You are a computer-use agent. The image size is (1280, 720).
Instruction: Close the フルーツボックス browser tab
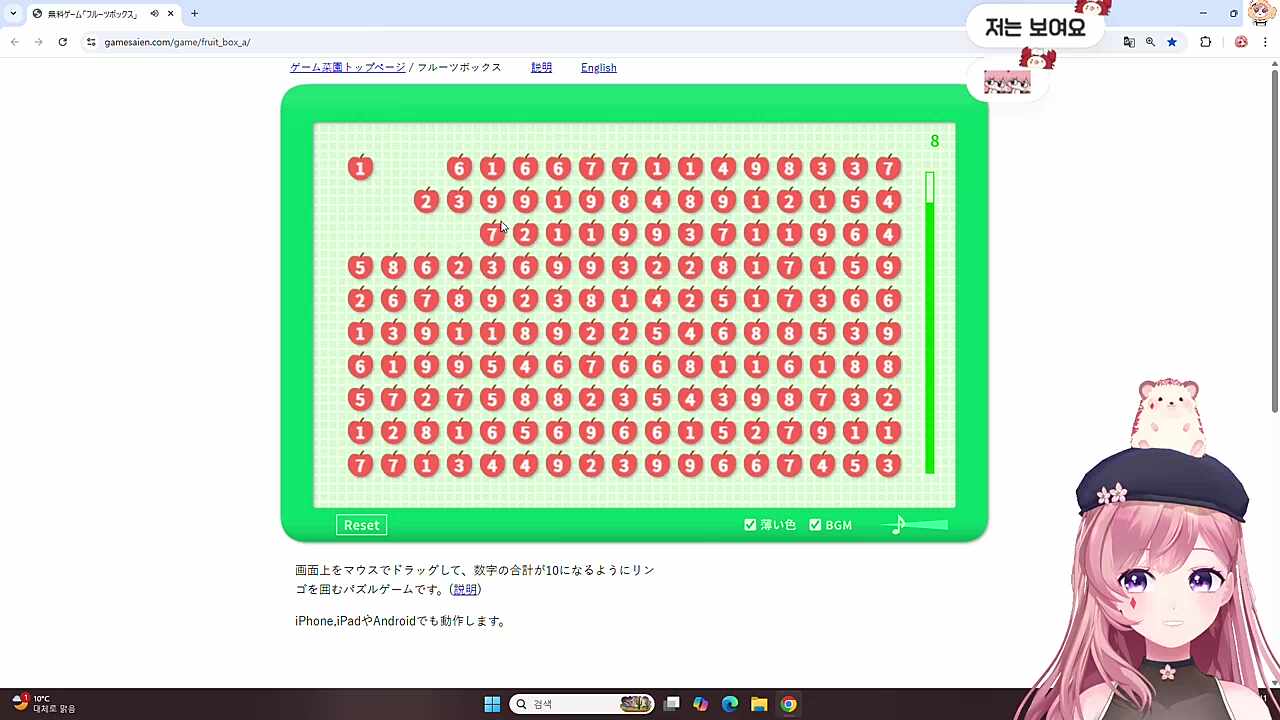tap(171, 14)
